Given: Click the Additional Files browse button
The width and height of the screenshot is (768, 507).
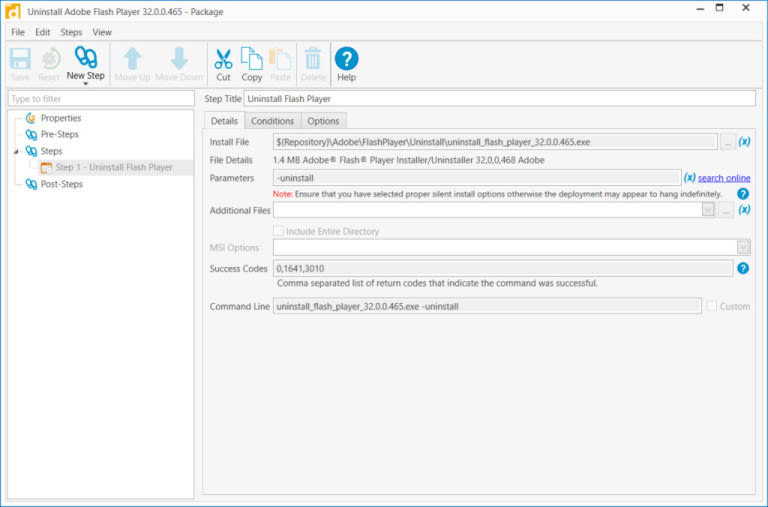Looking at the screenshot, I should point(726,210).
